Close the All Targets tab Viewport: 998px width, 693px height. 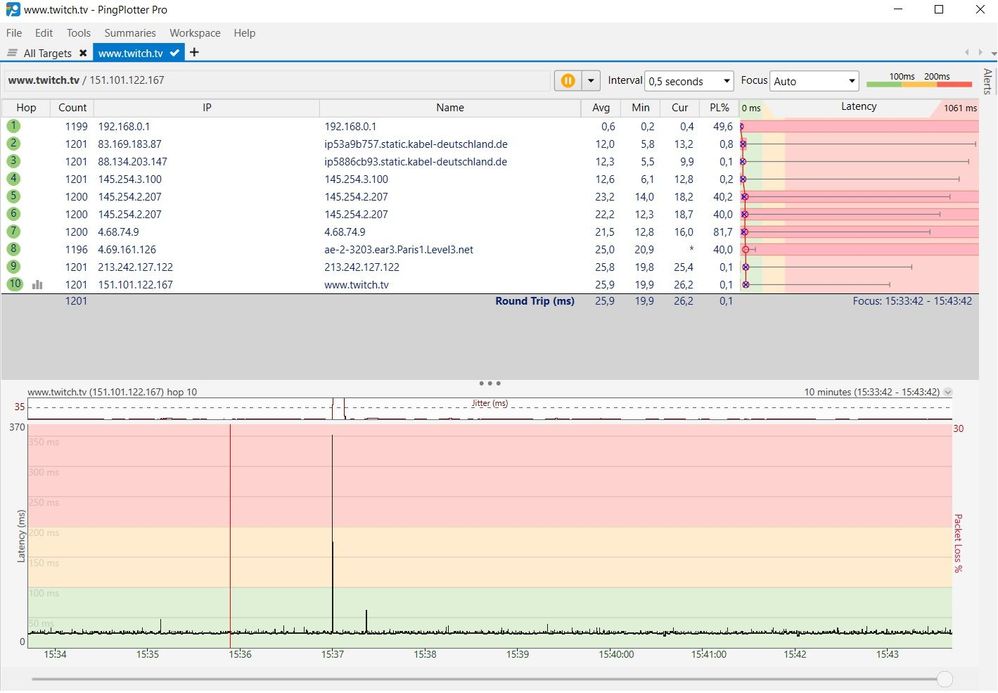click(83, 53)
